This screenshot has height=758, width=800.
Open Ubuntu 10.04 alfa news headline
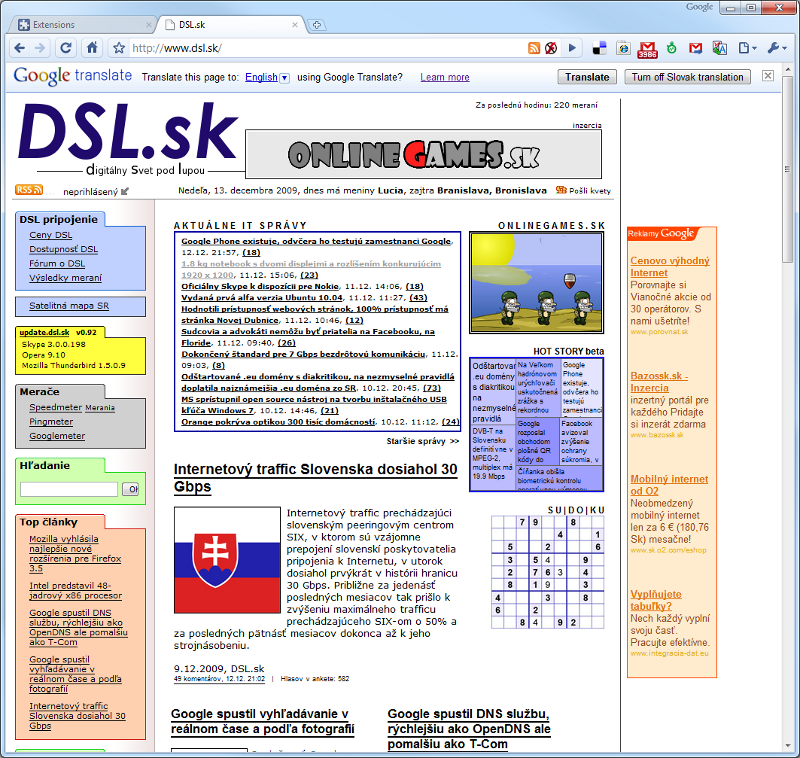tap(262, 298)
